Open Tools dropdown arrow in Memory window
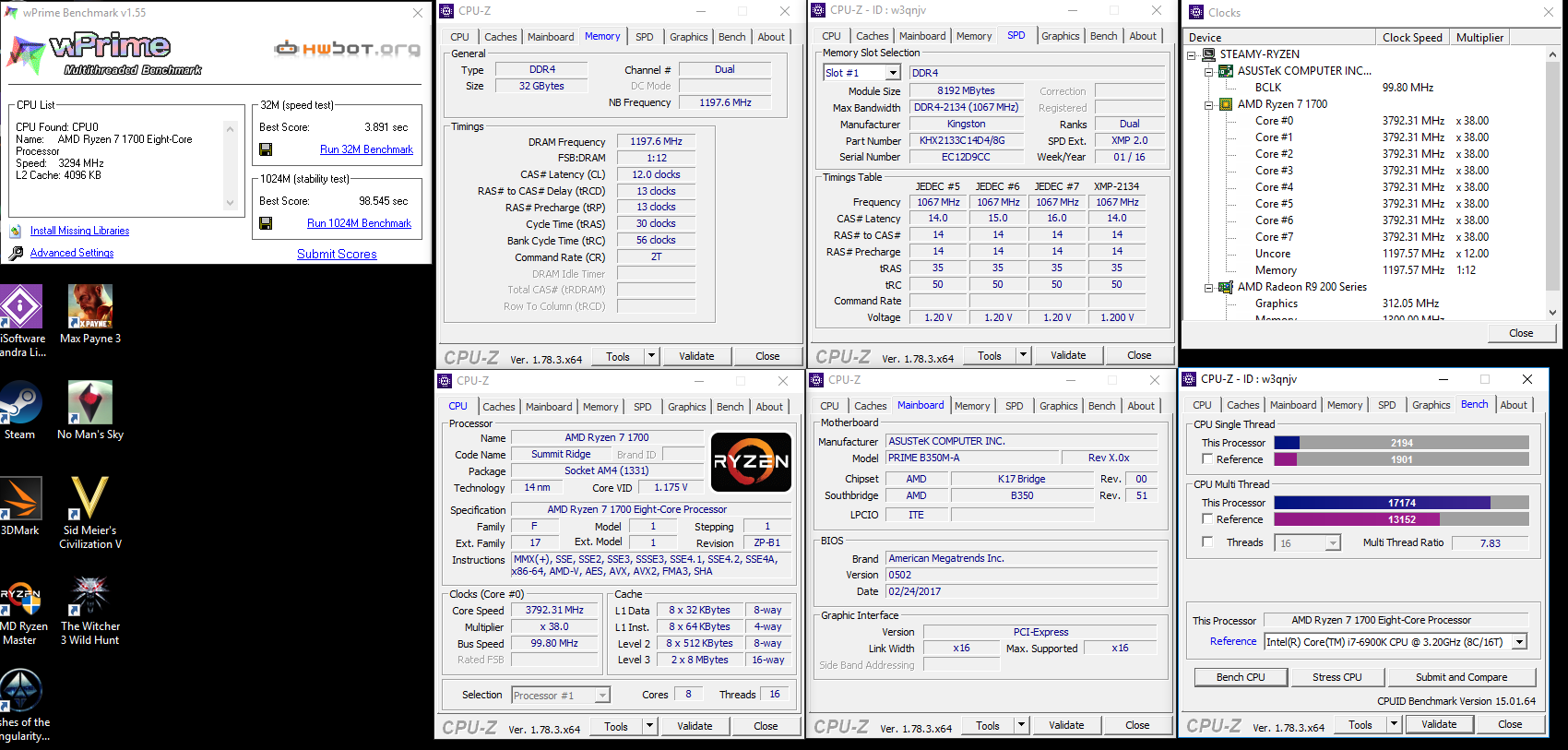The height and width of the screenshot is (750, 1568). click(651, 356)
